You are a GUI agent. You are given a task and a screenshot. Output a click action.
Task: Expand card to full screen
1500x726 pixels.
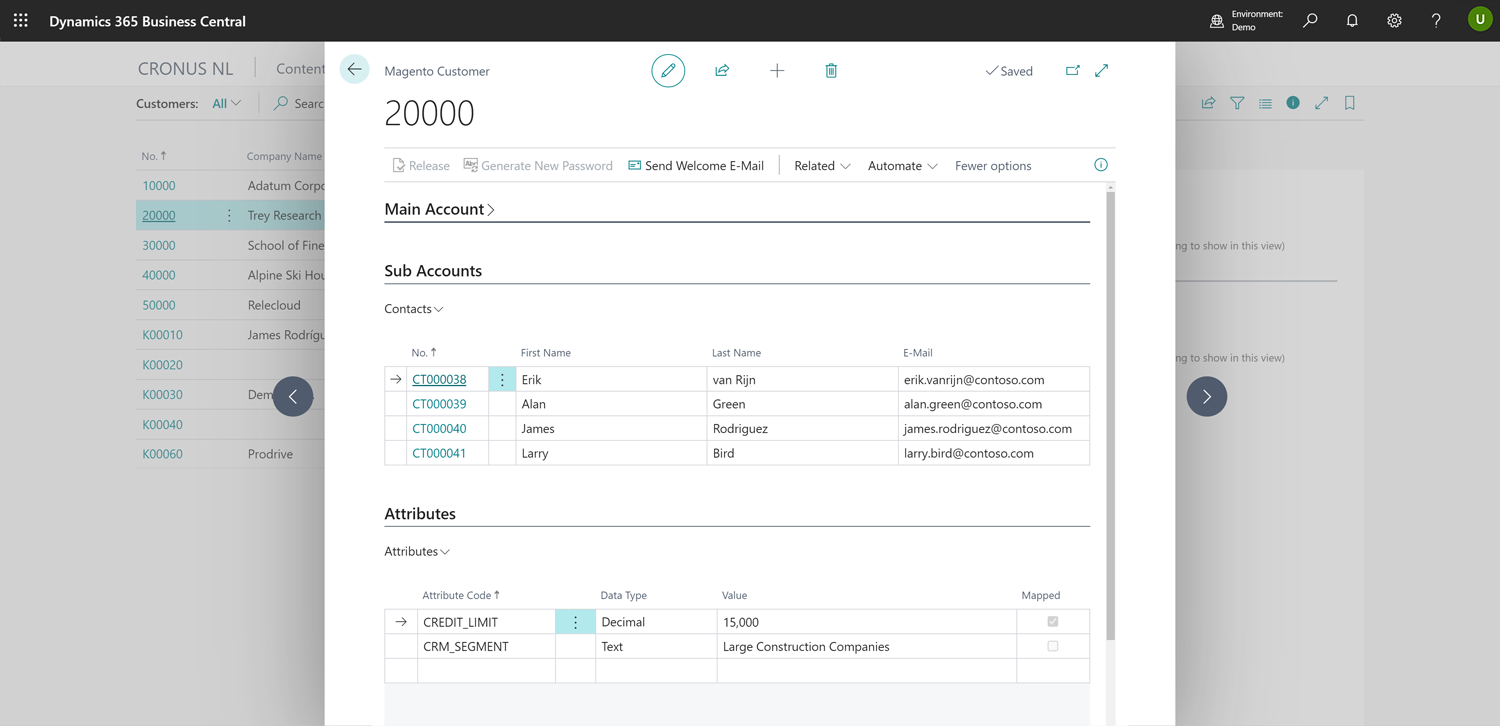1101,71
